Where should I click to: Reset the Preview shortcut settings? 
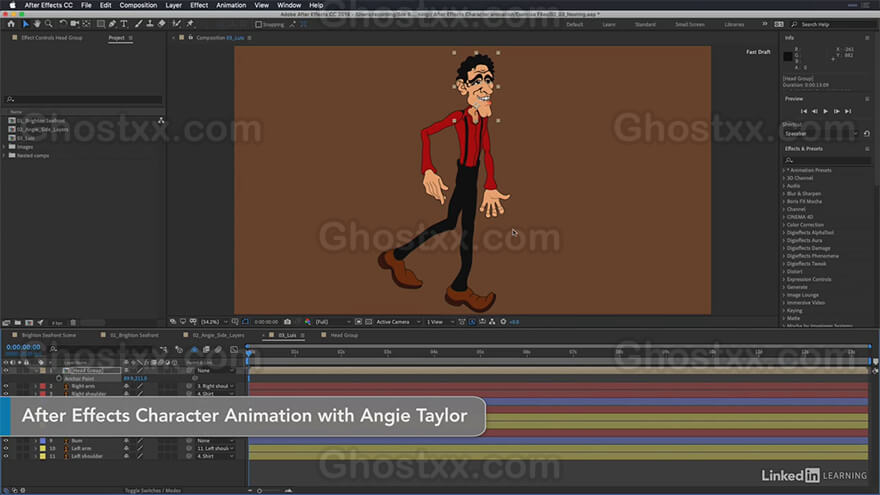pos(867,134)
